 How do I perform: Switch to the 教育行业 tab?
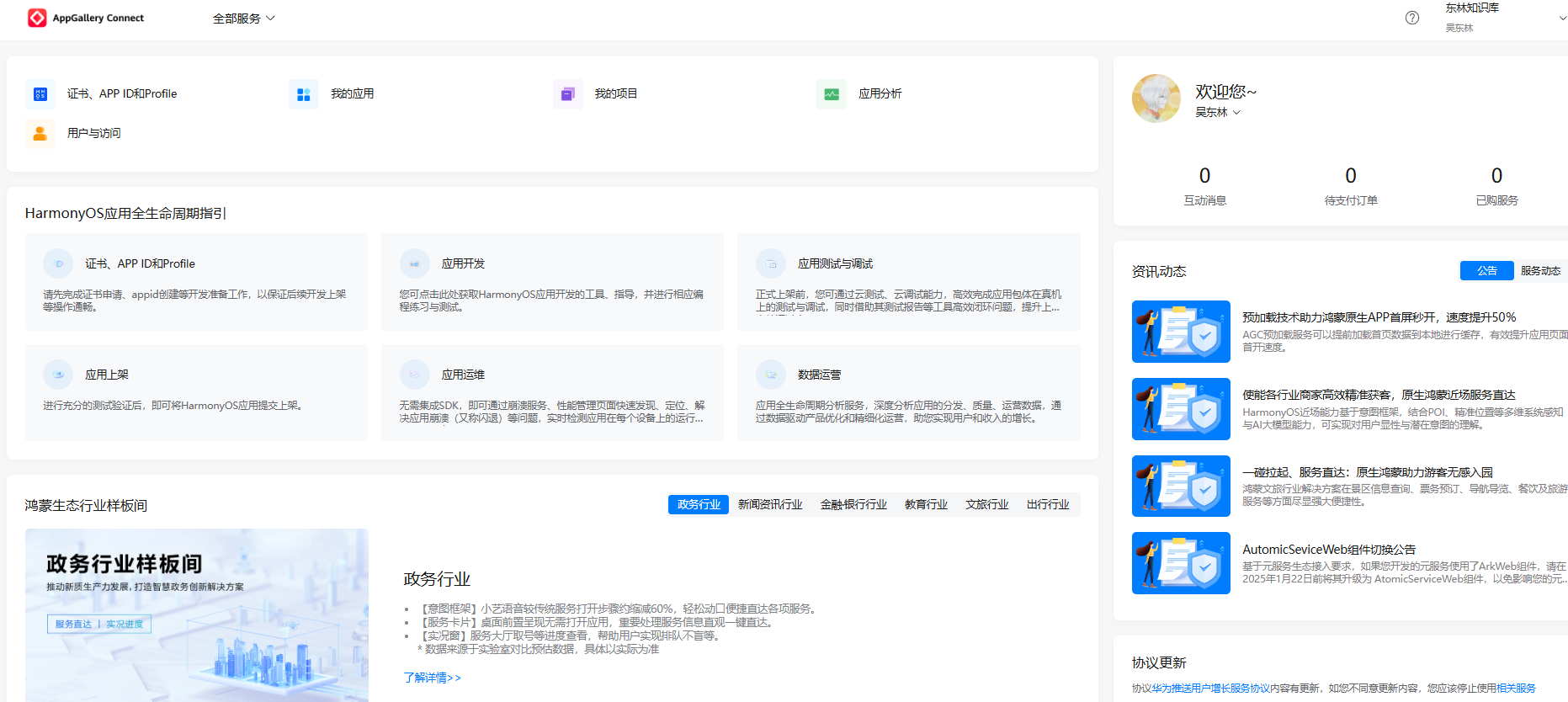(926, 504)
